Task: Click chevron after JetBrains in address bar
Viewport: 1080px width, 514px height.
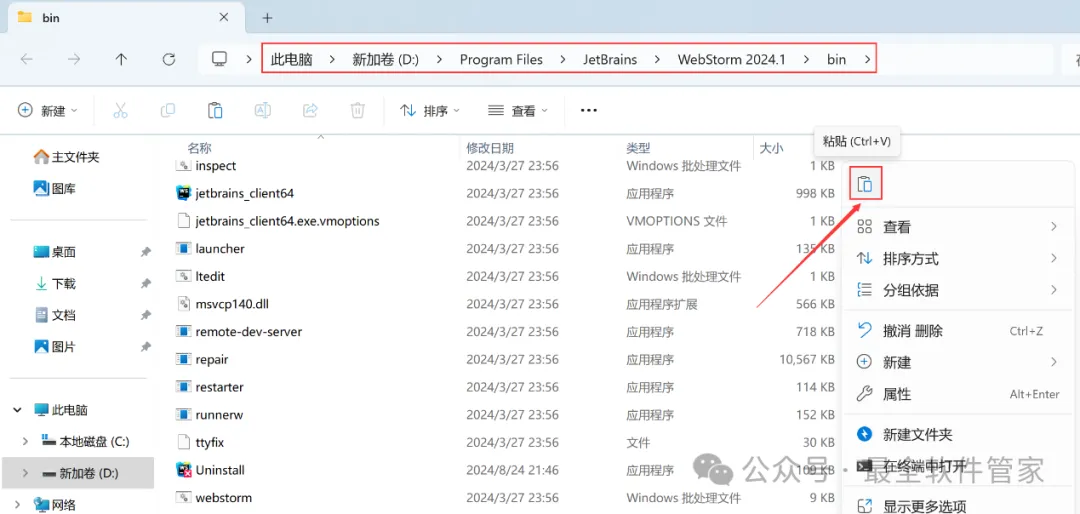Action: tap(658, 59)
